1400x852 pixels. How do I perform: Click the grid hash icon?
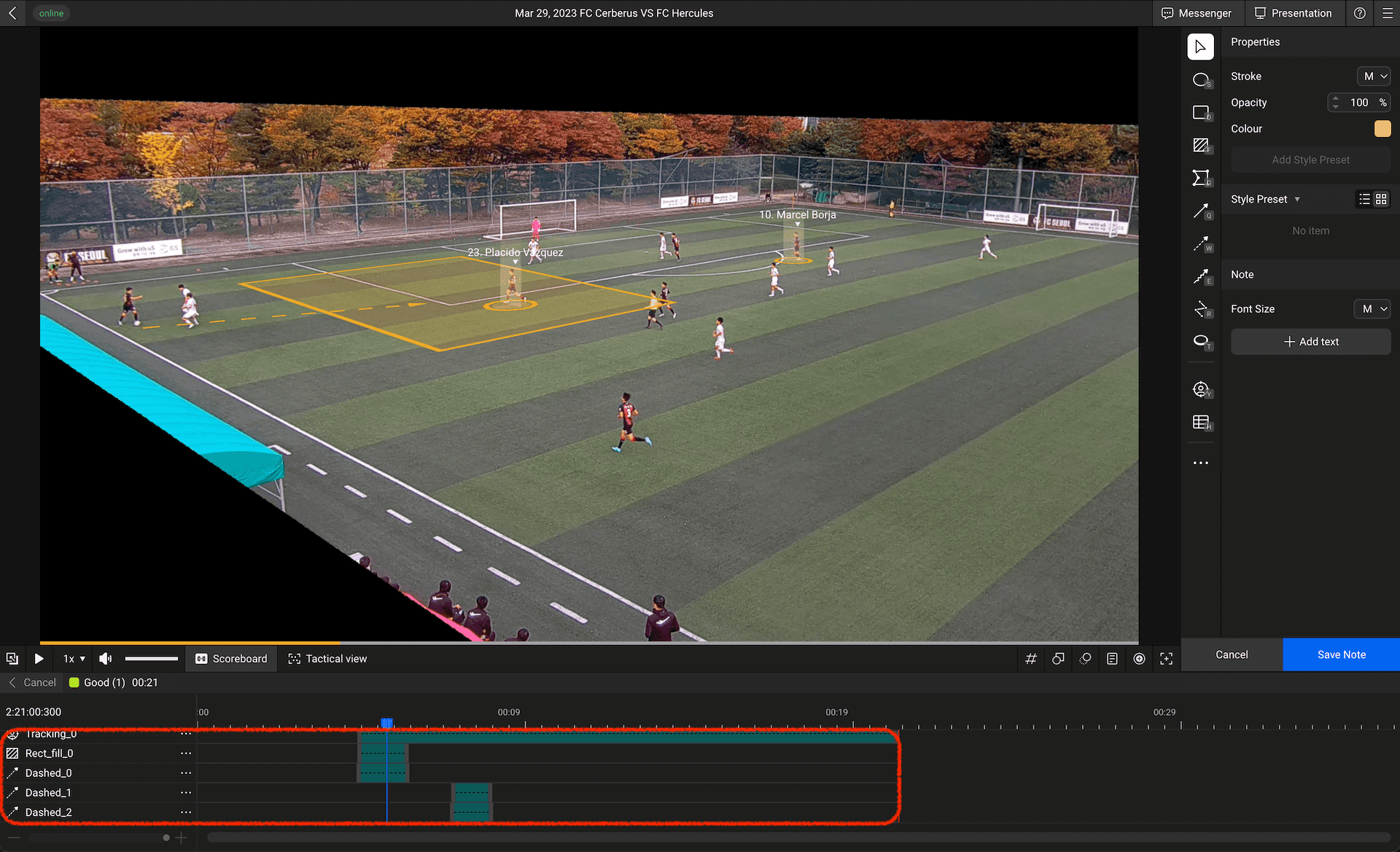1030,659
